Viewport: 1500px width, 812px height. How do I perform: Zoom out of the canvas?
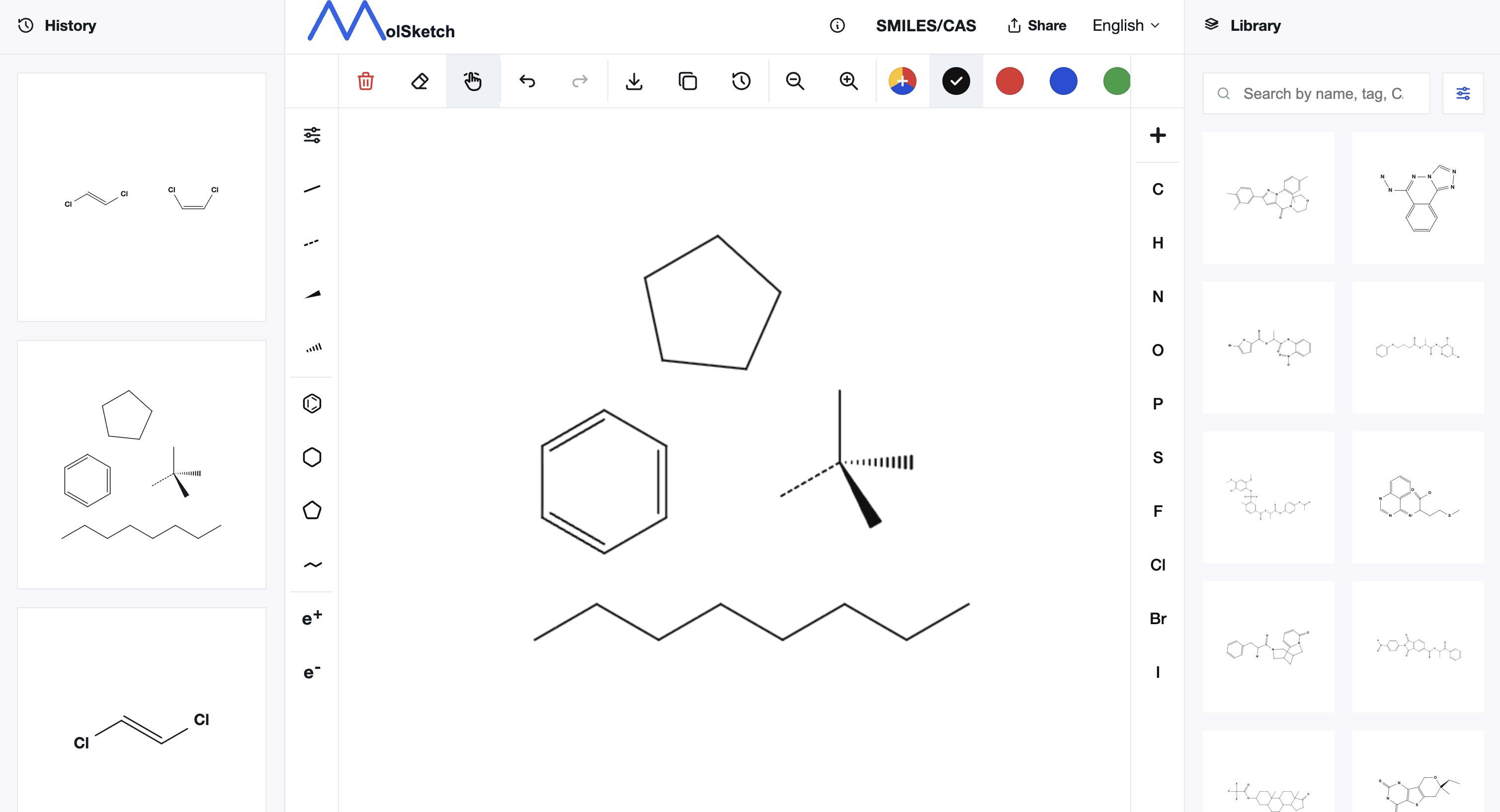coord(795,81)
